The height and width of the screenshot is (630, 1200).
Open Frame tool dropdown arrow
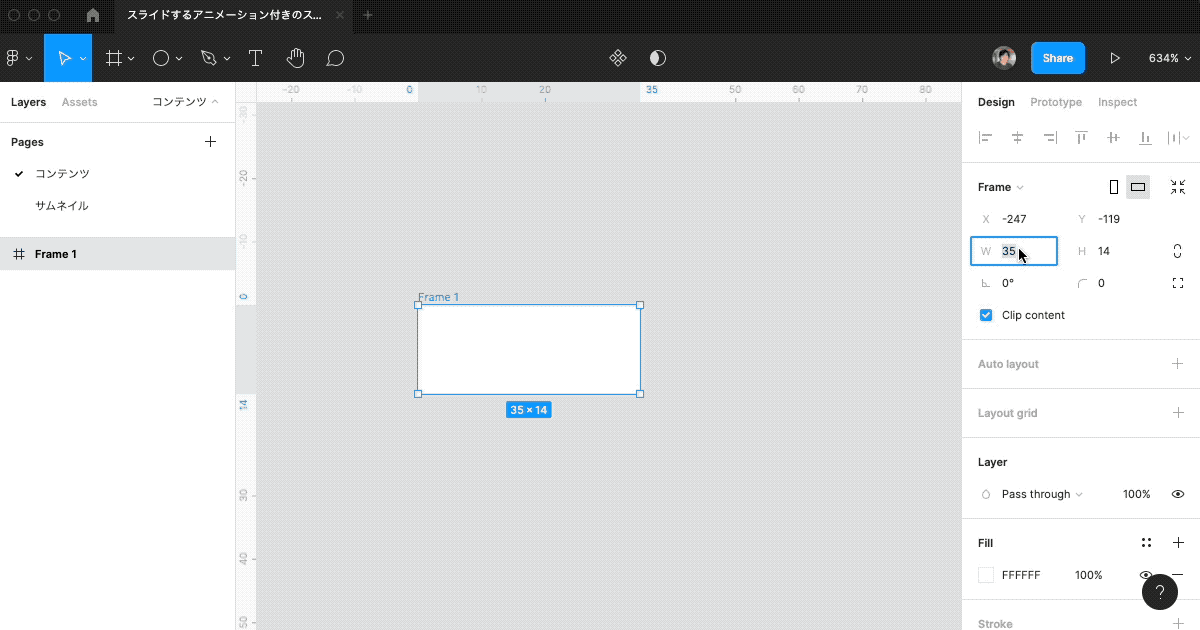[131, 59]
